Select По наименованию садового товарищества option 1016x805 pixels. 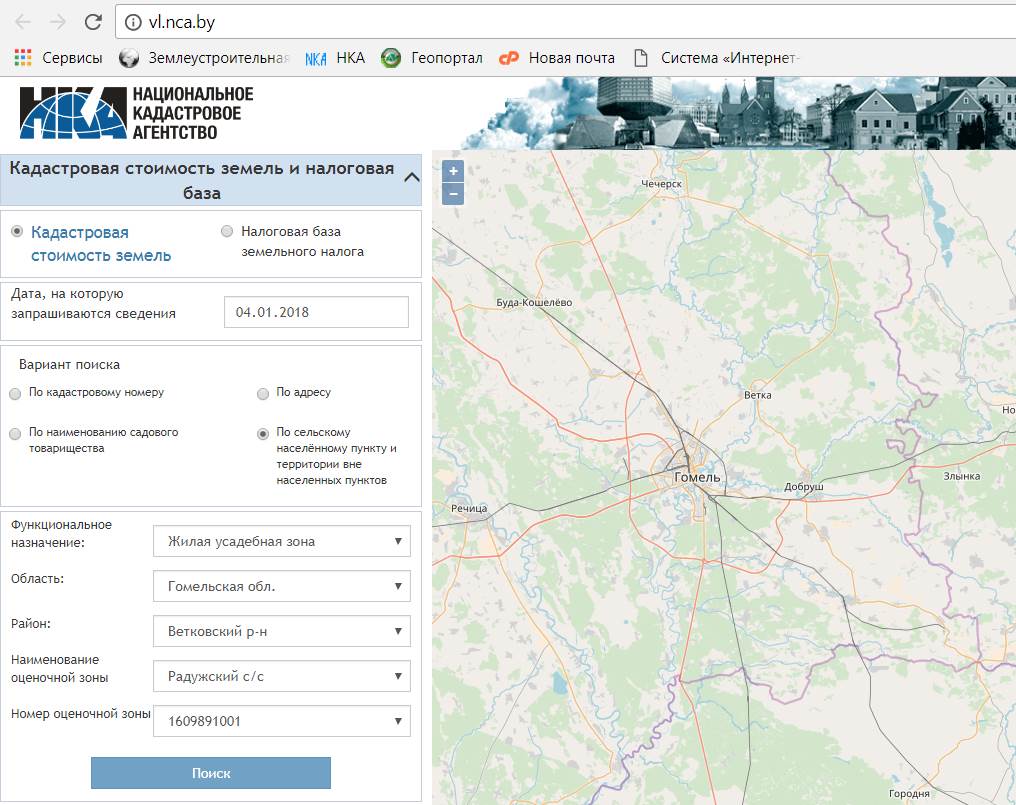point(16,434)
